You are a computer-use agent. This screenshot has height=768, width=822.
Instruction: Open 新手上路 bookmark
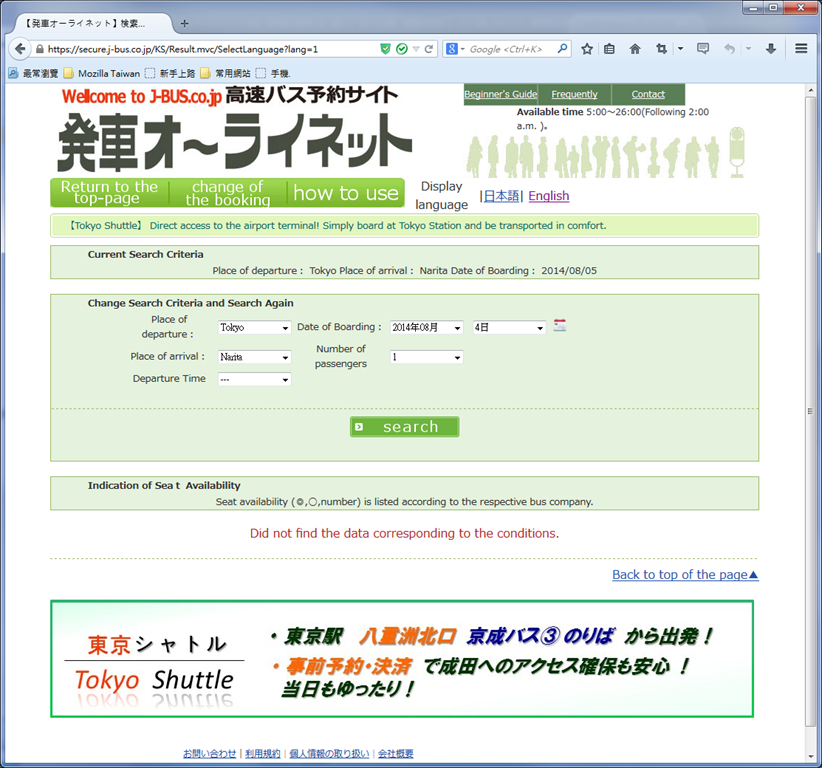click(x=170, y=73)
